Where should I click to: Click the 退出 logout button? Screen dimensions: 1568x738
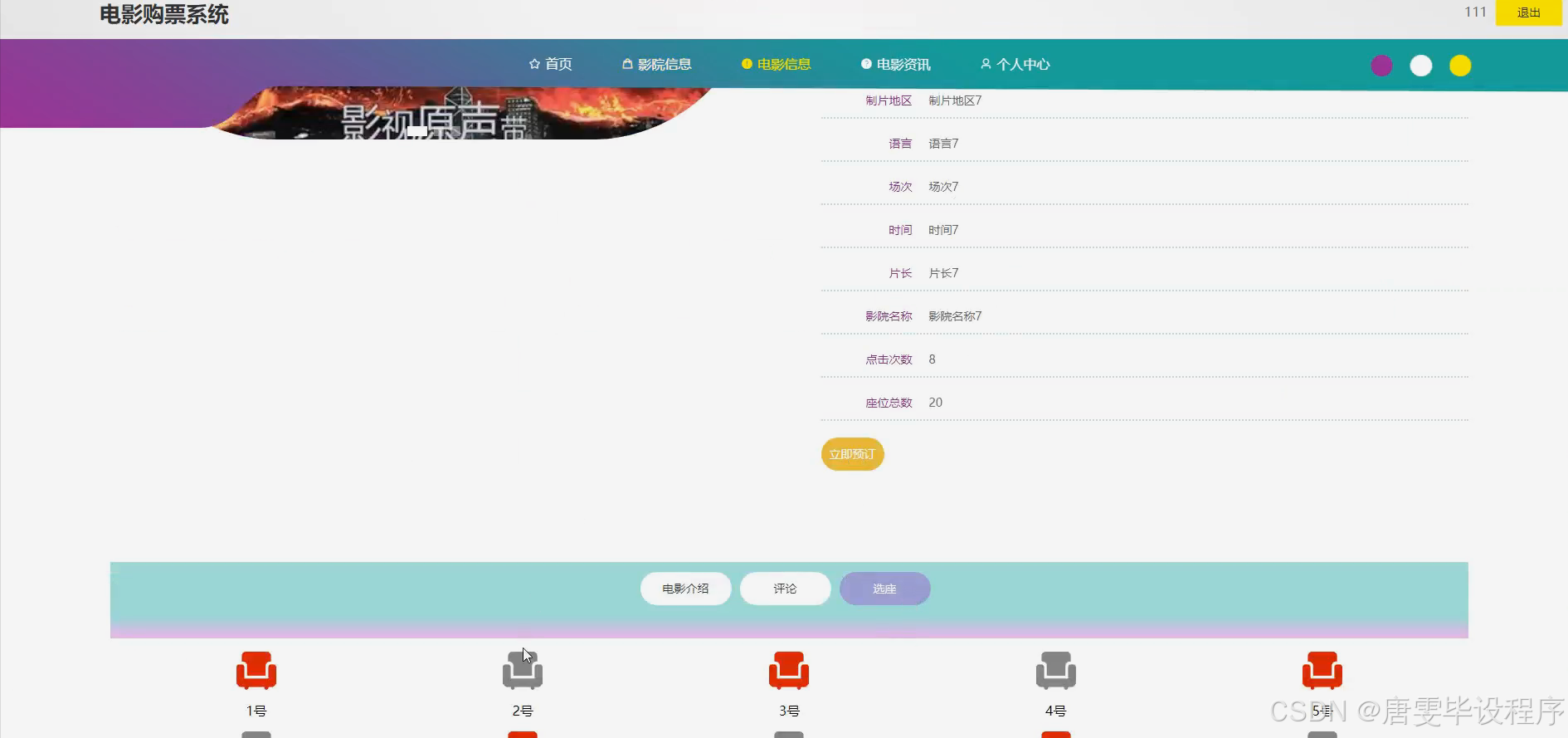(x=1528, y=12)
